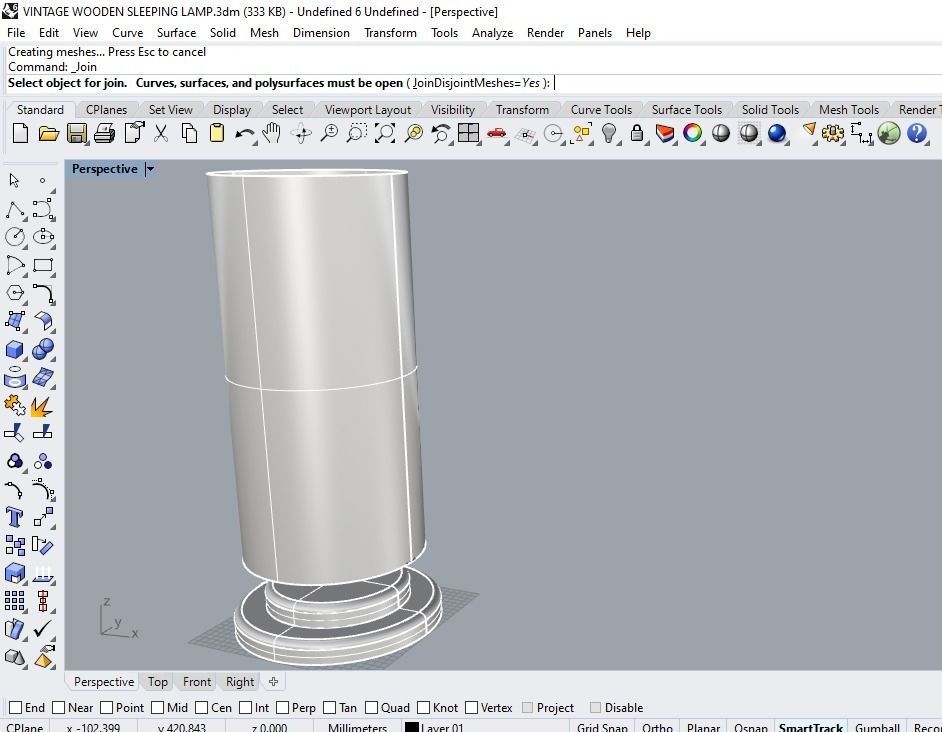
Task: Open the Perspective viewport title dropdown arrow
Action: 150,169
